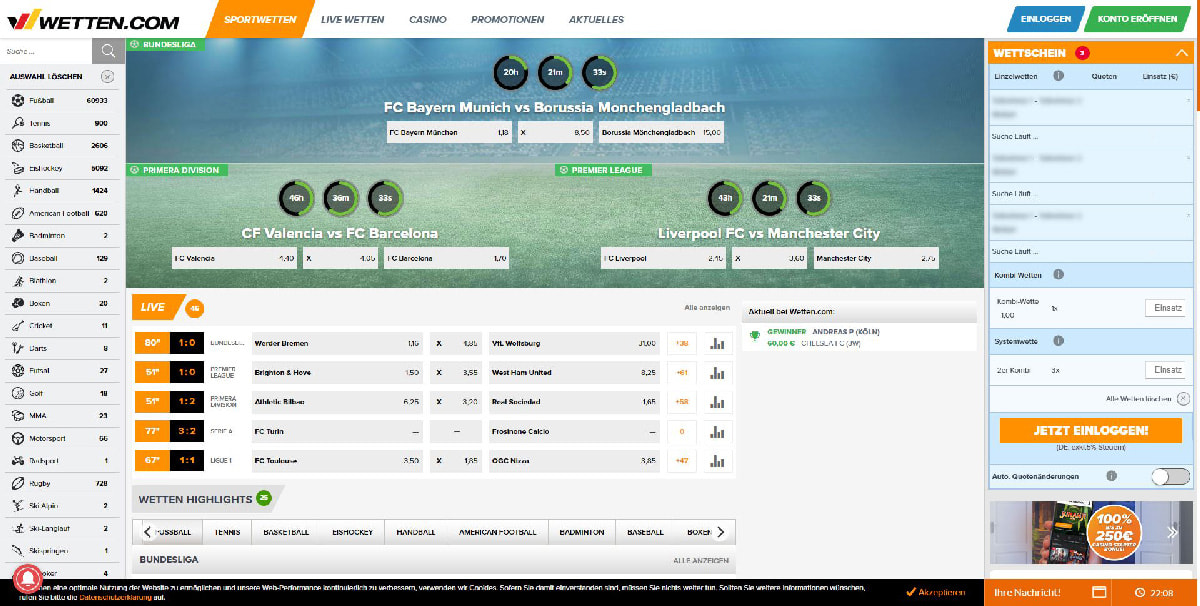Viewport: 1200px width, 606px height.
Task: Bet on Manchester City odds
Action: tap(875, 258)
